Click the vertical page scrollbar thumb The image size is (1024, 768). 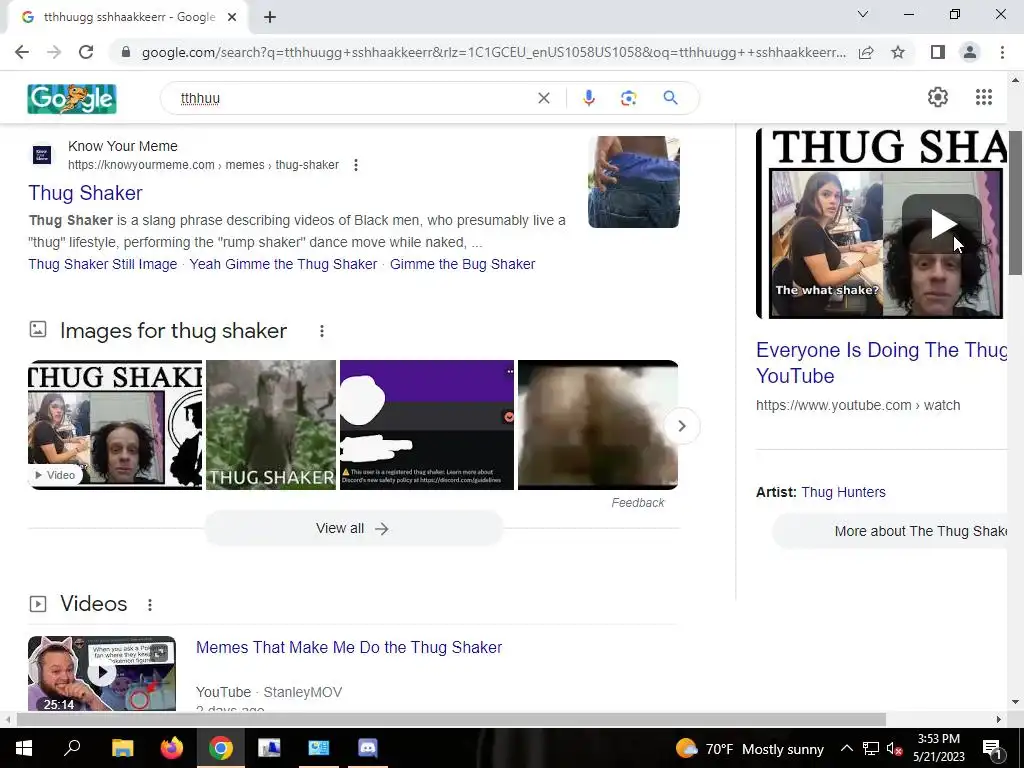pos(1015,202)
